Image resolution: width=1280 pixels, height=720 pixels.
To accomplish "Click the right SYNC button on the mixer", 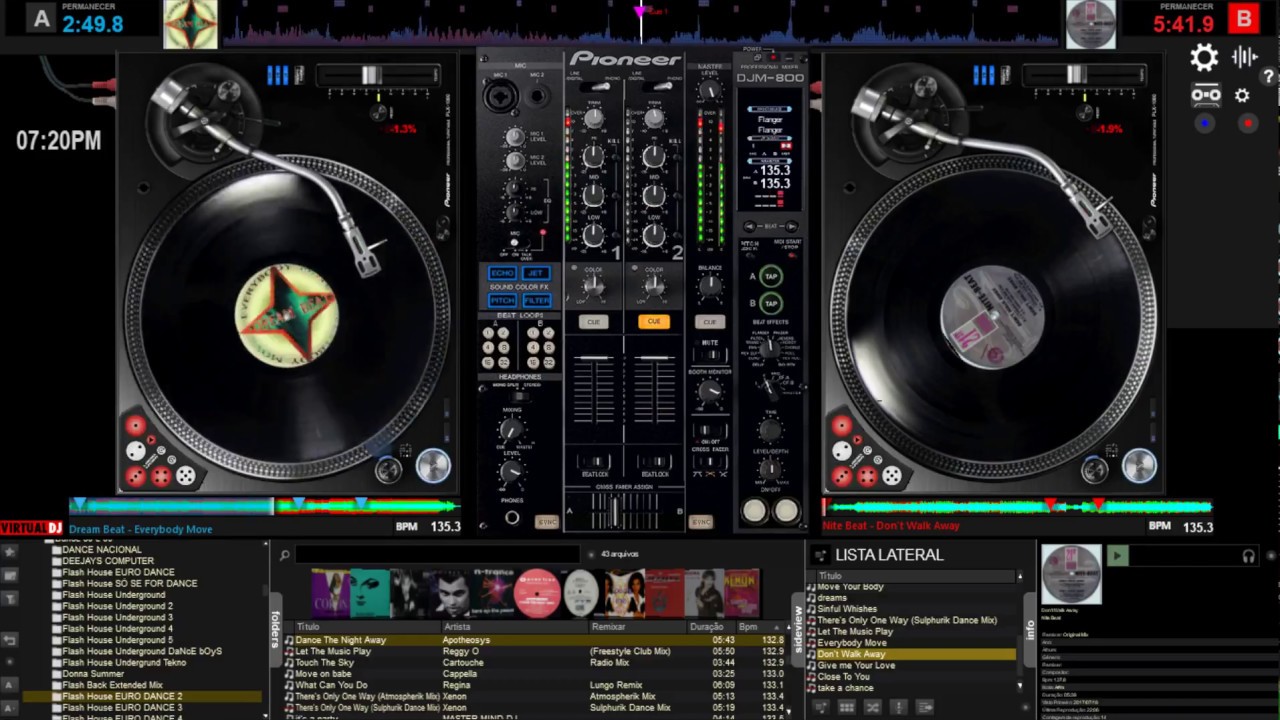I will click(x=701, y=522).
